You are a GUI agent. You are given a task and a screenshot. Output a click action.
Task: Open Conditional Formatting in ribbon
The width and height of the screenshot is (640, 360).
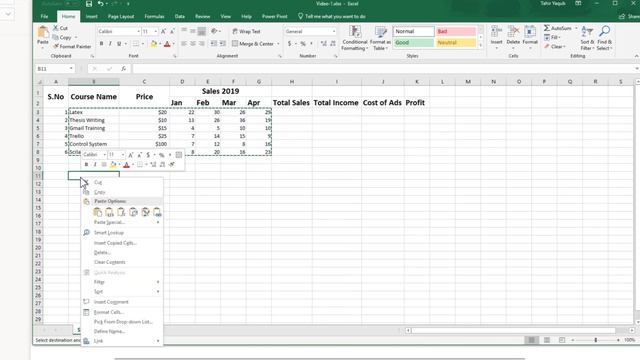(354, 38)
